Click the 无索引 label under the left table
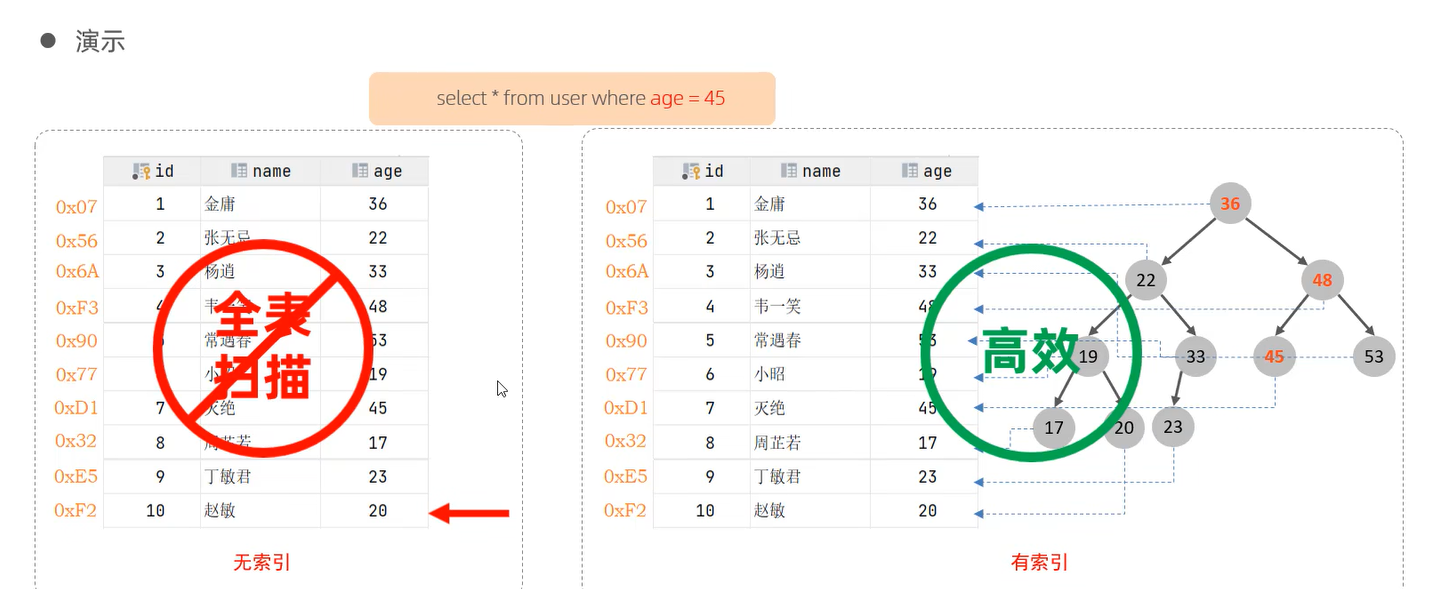This screenshot has height=589, width=1437. (260, 562)
